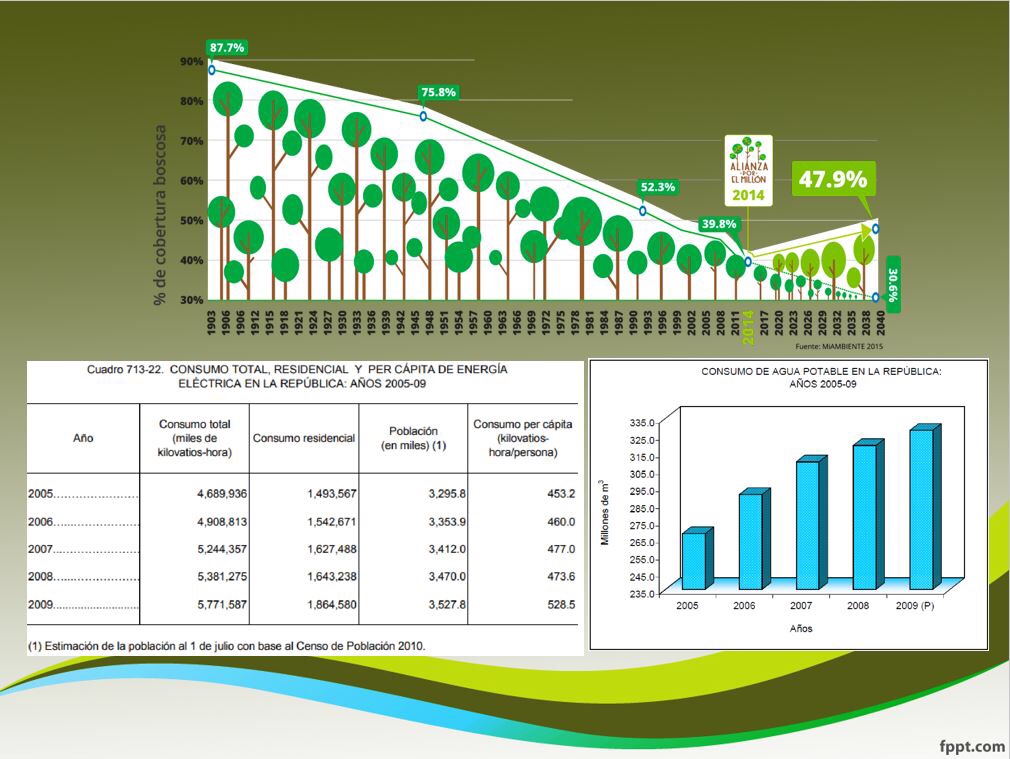
Task: Click the circle data point under 52.3%
Action: [x=643, y=210]
